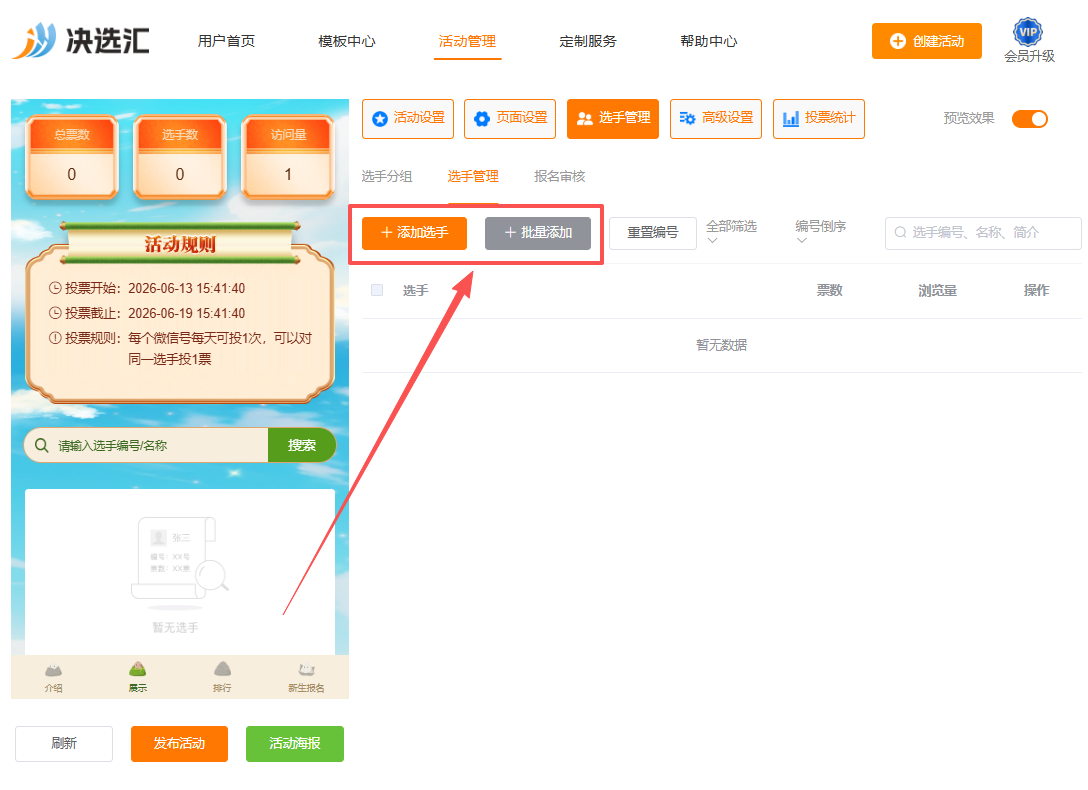Click the gray 批量添加 button
The height and width of the screenshot is (790, 1088).
pos(538,233)
